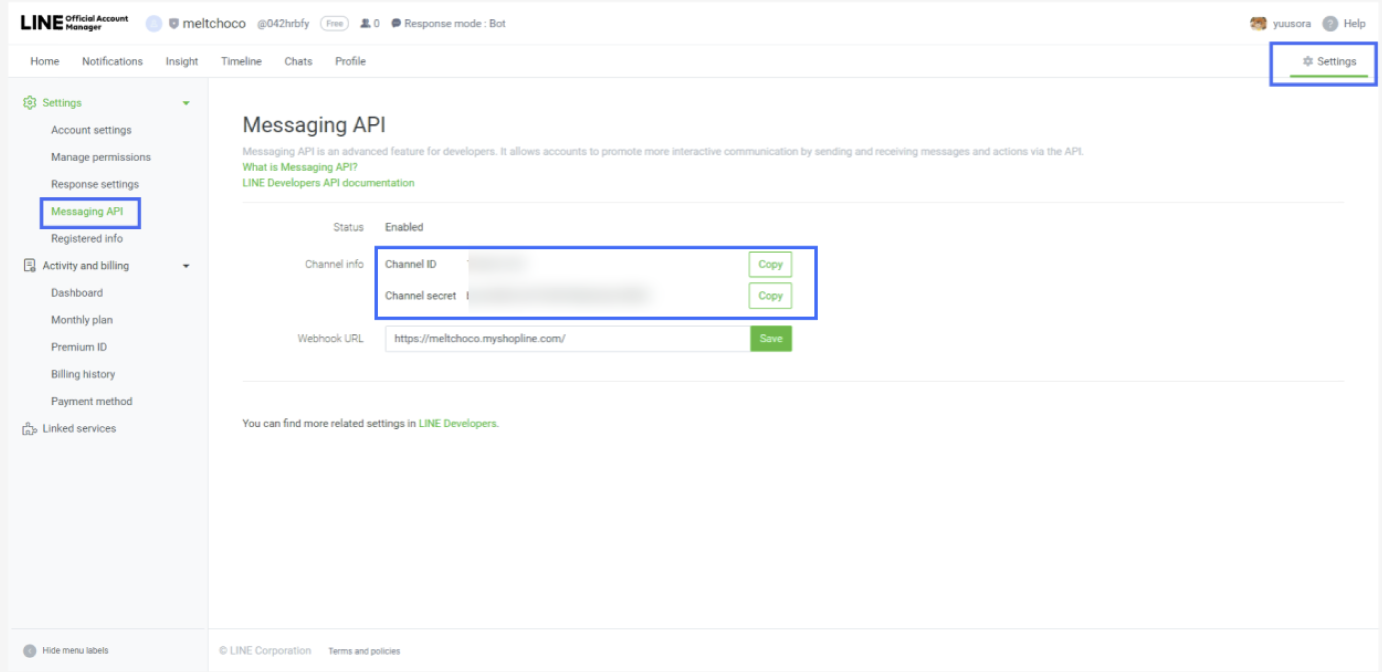This screenshot has width=1382, height=672.
Task: Copy the Channel secret
Action: [x=770, y=296]
